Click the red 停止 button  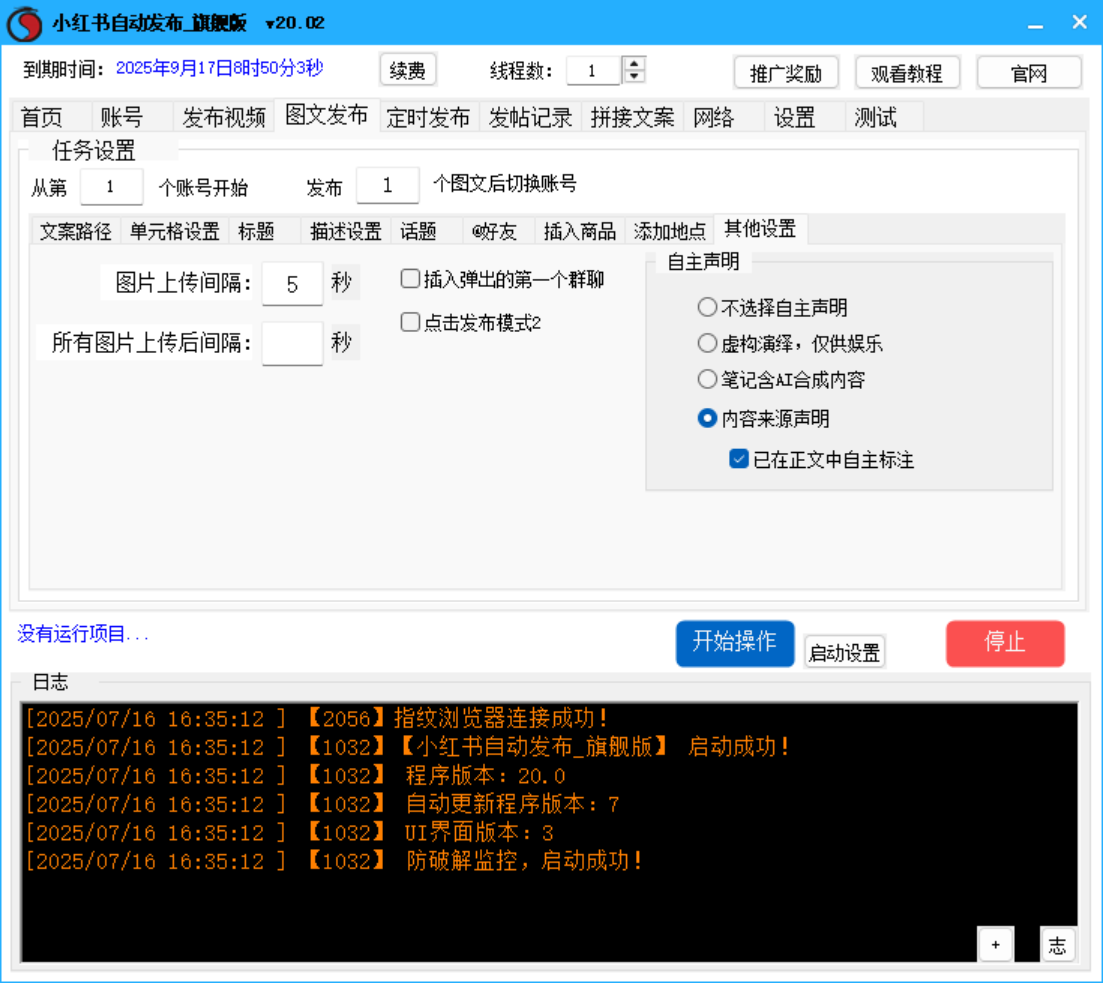[1005, 642]
